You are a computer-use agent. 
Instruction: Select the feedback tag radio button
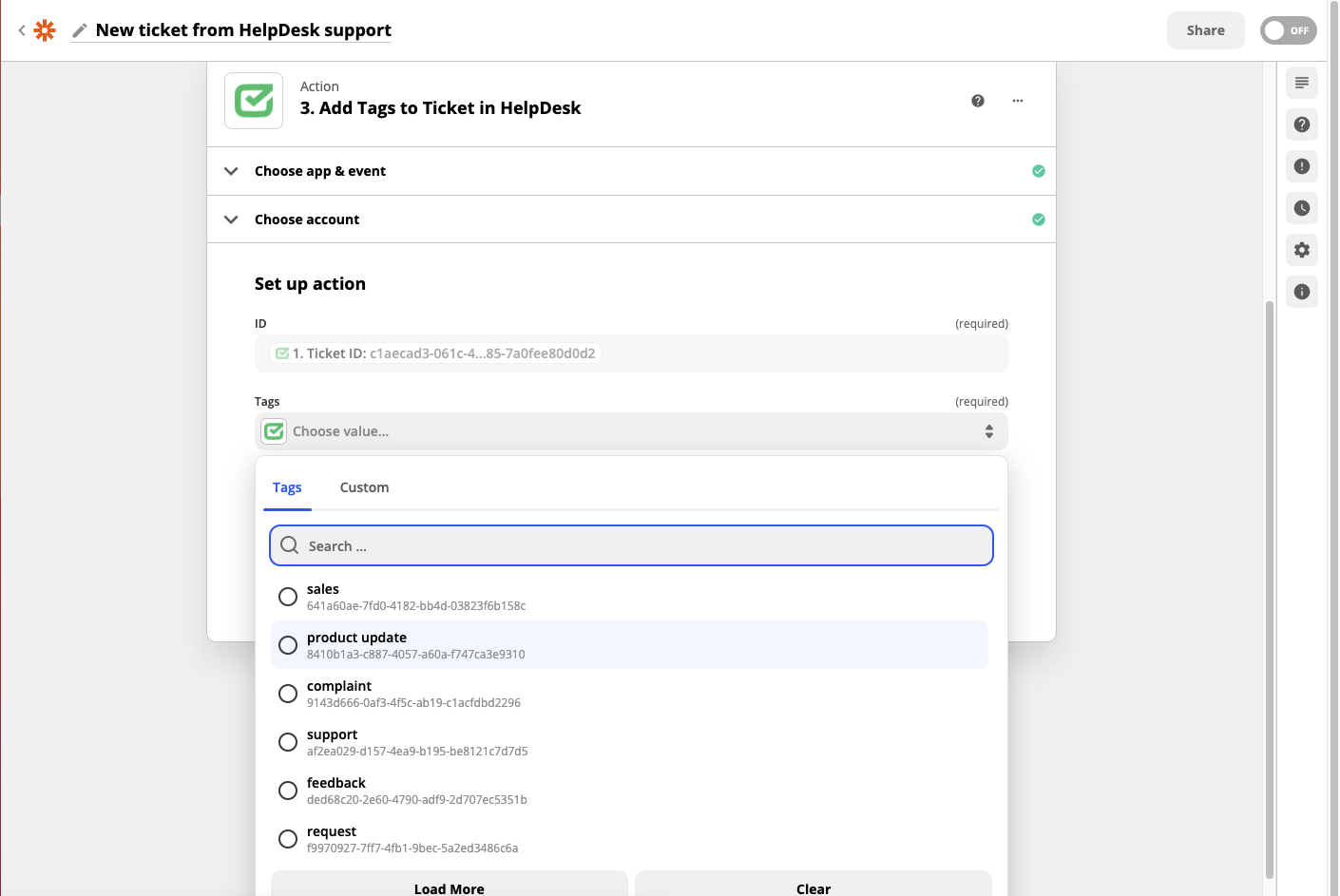point(288,791)
